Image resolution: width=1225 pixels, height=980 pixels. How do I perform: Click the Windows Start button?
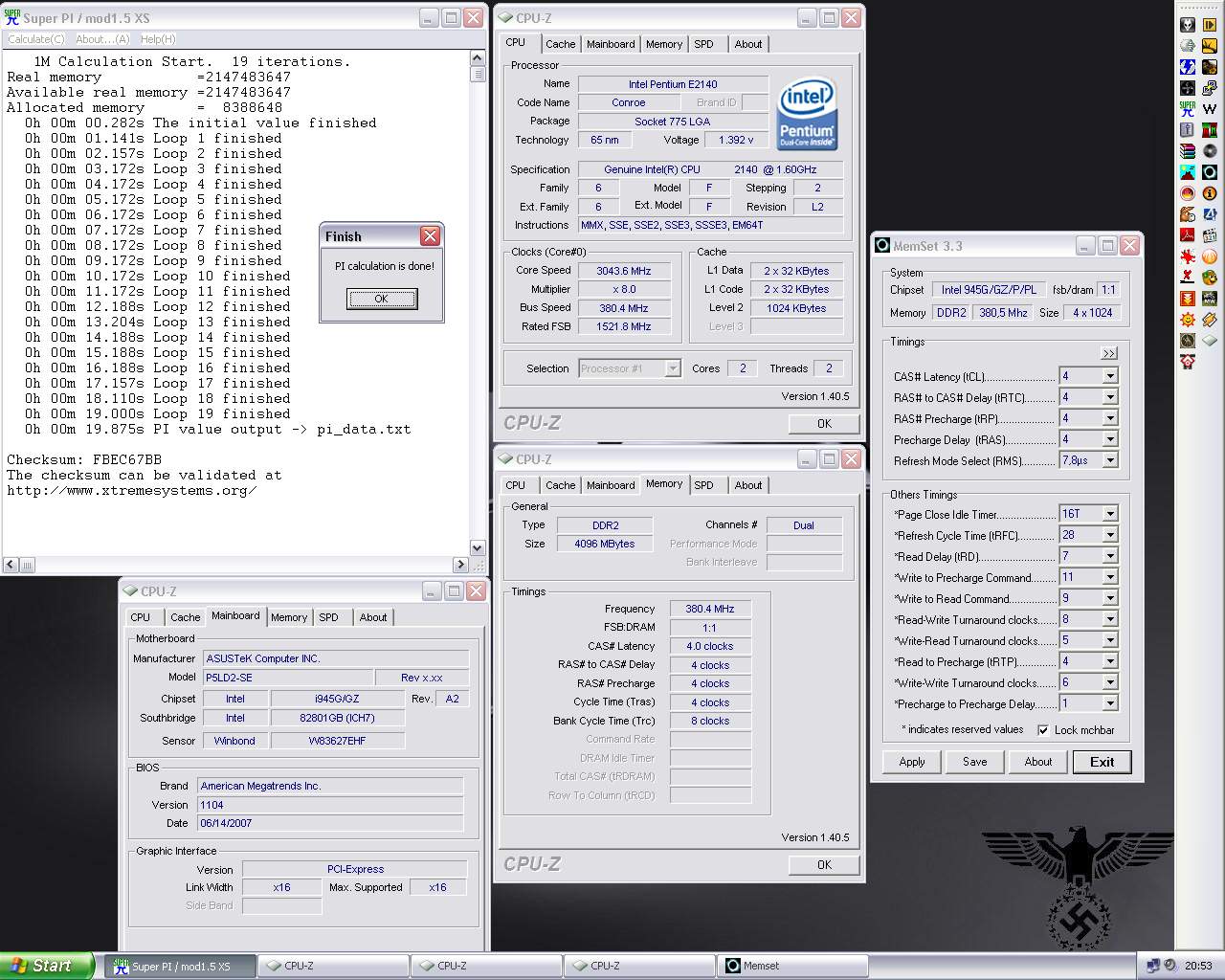pos(47,966)
